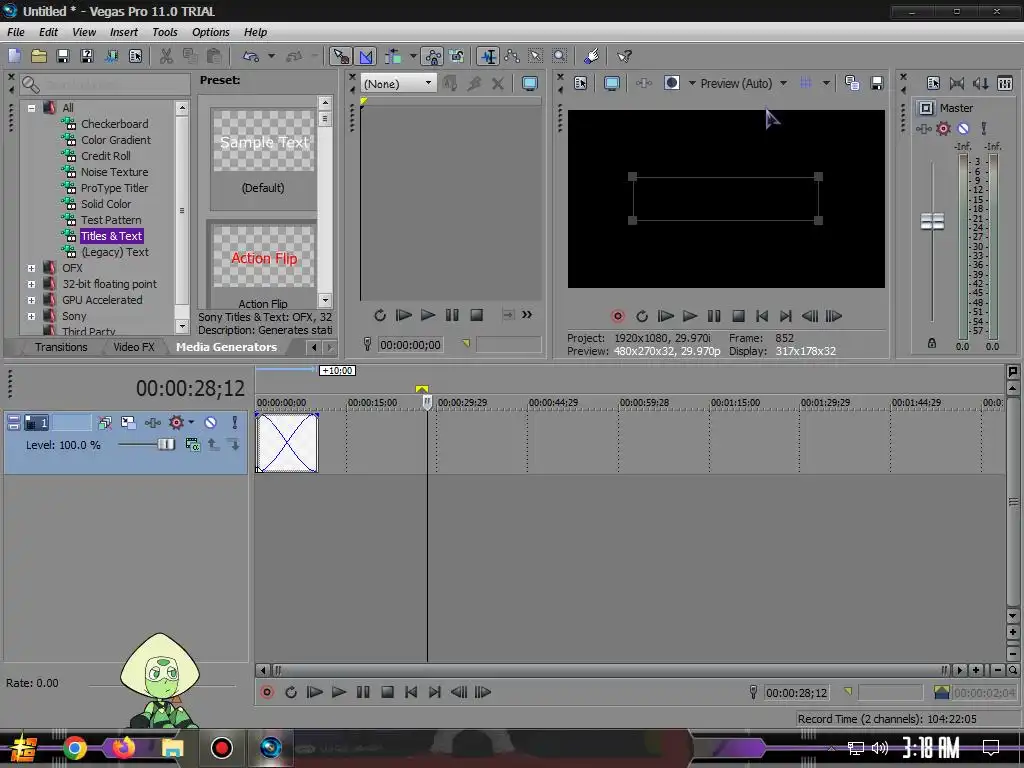Expand the OFX tree node

31,268
